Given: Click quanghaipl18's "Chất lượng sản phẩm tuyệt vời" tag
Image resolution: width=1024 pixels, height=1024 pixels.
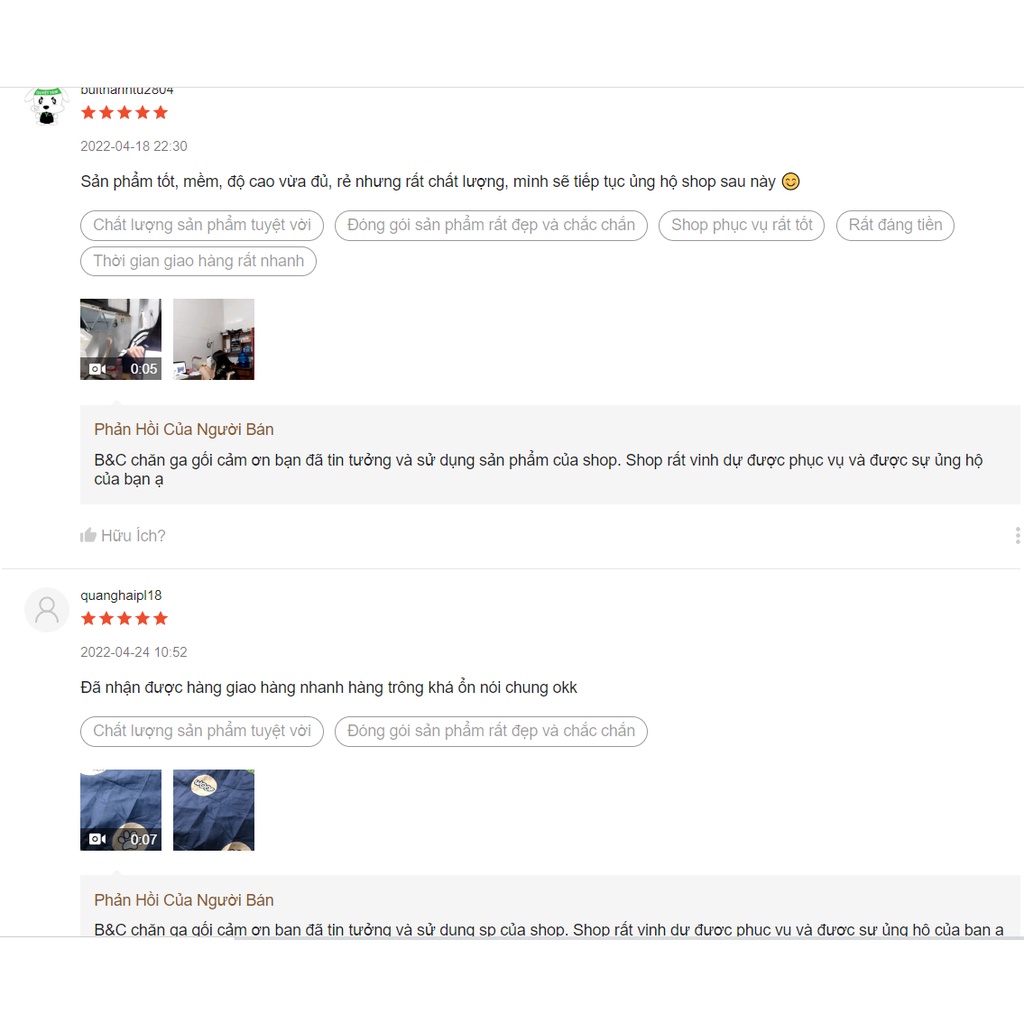Looking at the screenshot, I should [x=202, y=731].
